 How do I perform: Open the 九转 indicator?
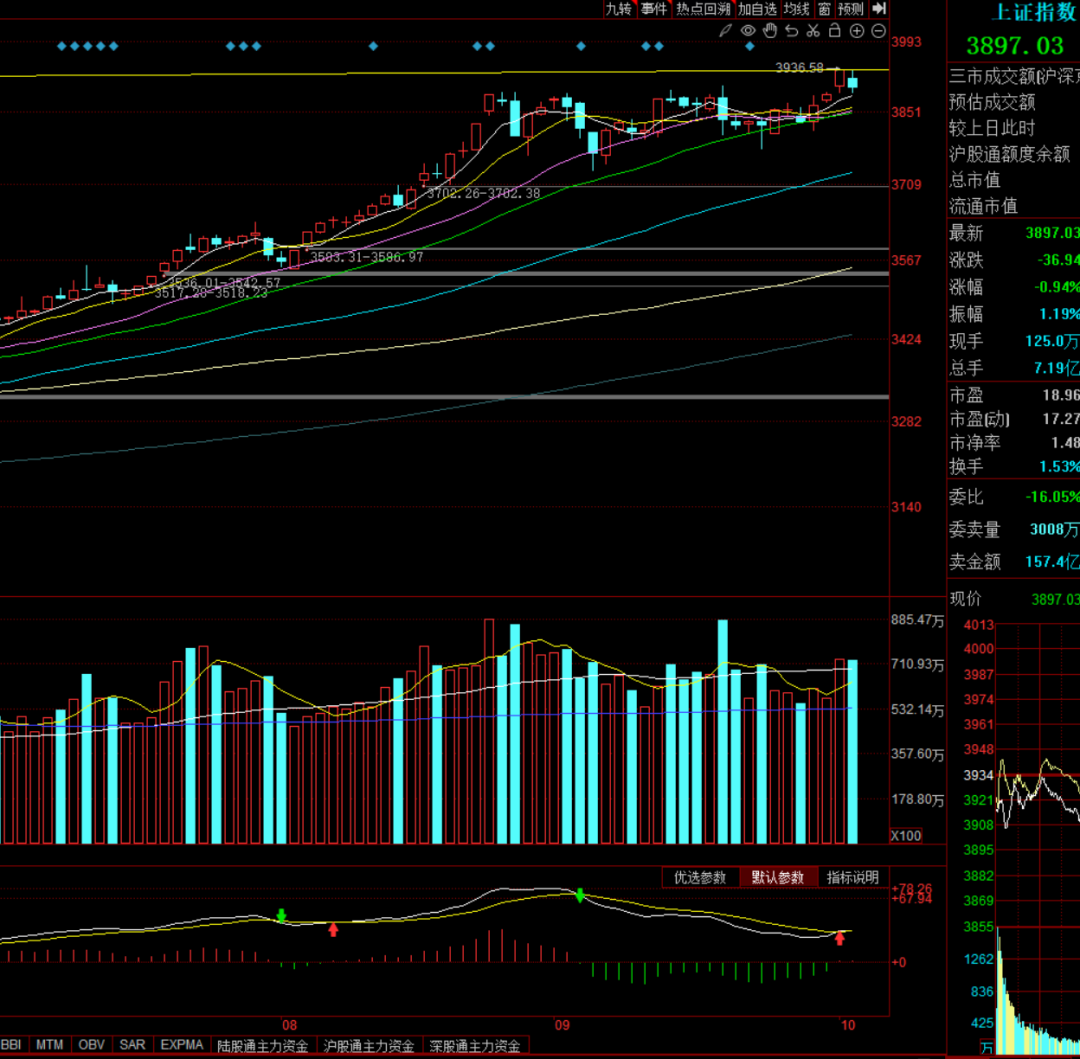pos(619,9)
